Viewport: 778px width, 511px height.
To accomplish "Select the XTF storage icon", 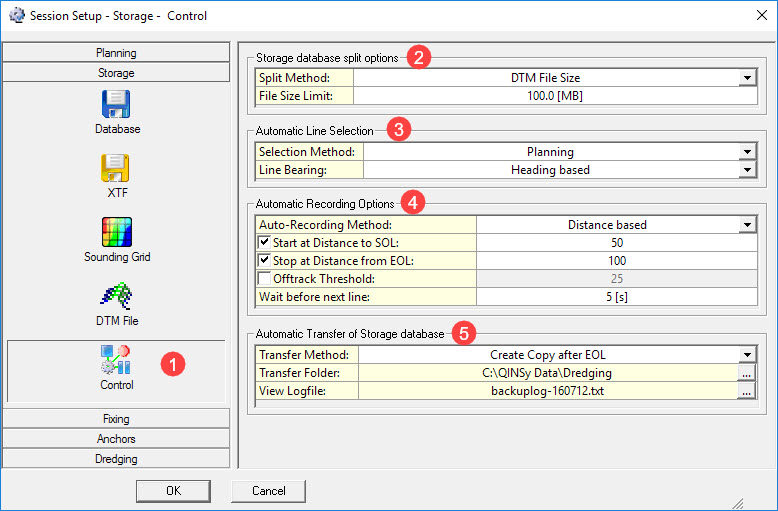I will (117, 168).
